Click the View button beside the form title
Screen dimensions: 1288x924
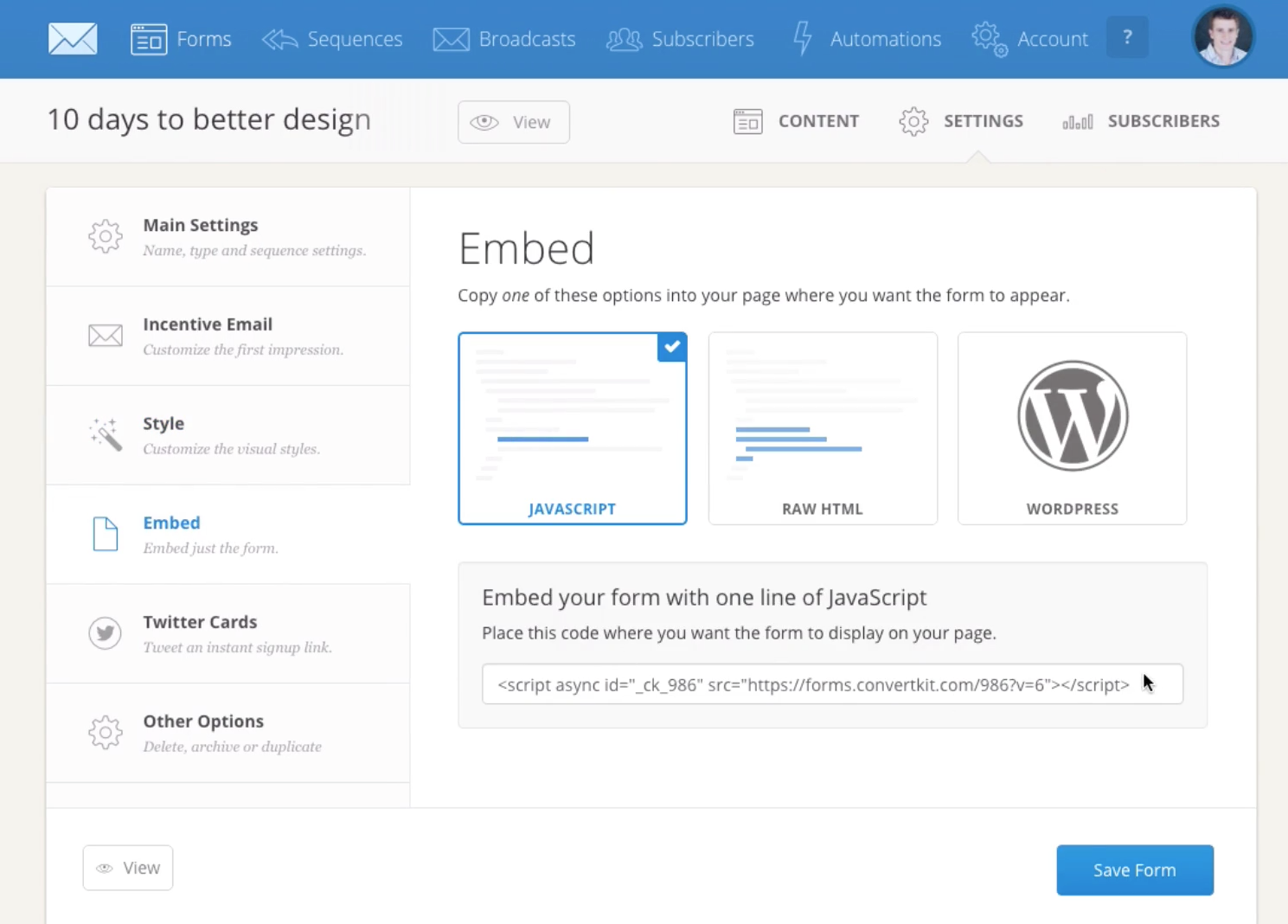pyautogui.click(x=514, y=122)
